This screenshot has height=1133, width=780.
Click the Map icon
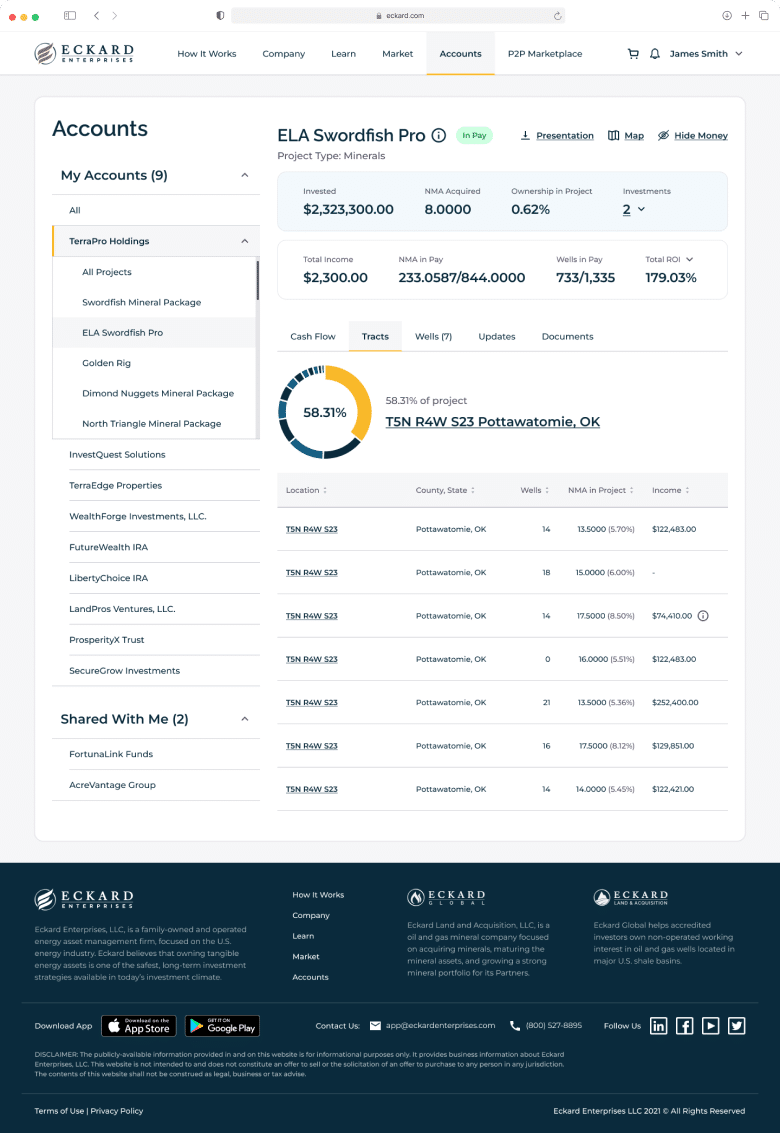pos(614,135)
